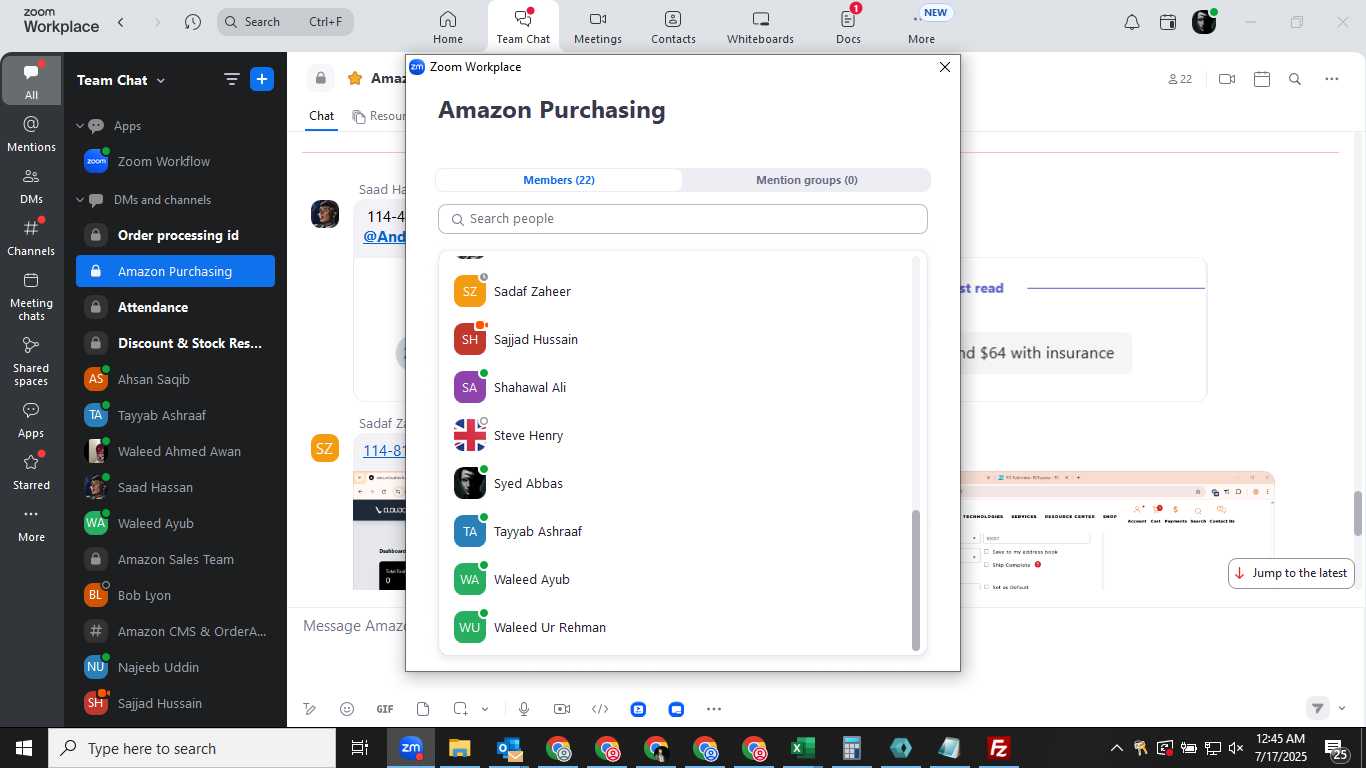Record a video message

pyautogui.click(x=562, y=709)
